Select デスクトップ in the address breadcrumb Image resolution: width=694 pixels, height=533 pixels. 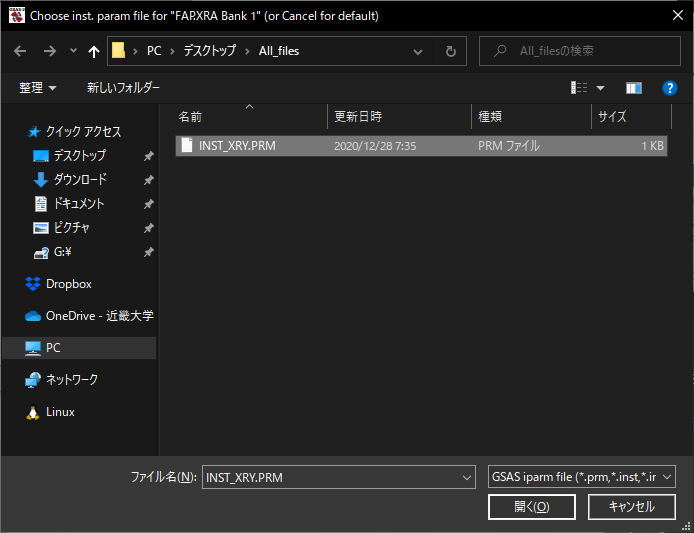point(210,51)
